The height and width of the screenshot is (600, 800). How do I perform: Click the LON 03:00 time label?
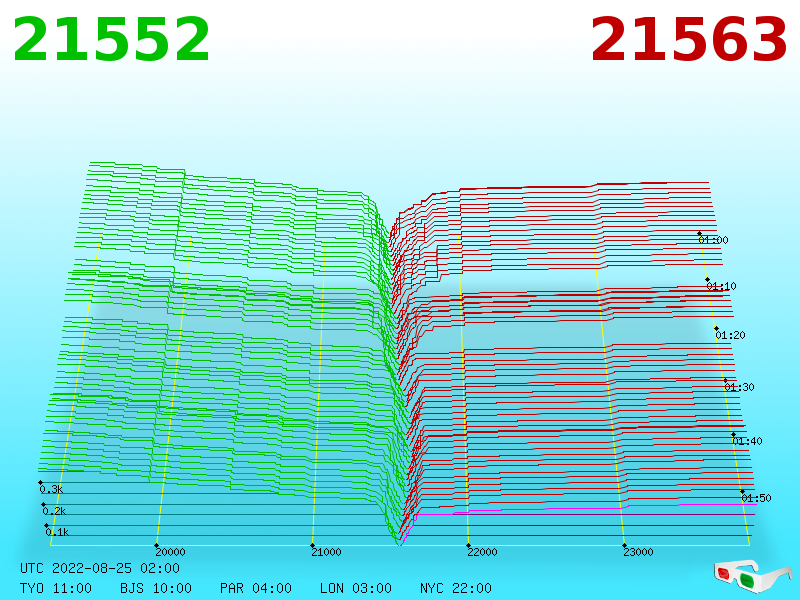(x=356, y=588)
